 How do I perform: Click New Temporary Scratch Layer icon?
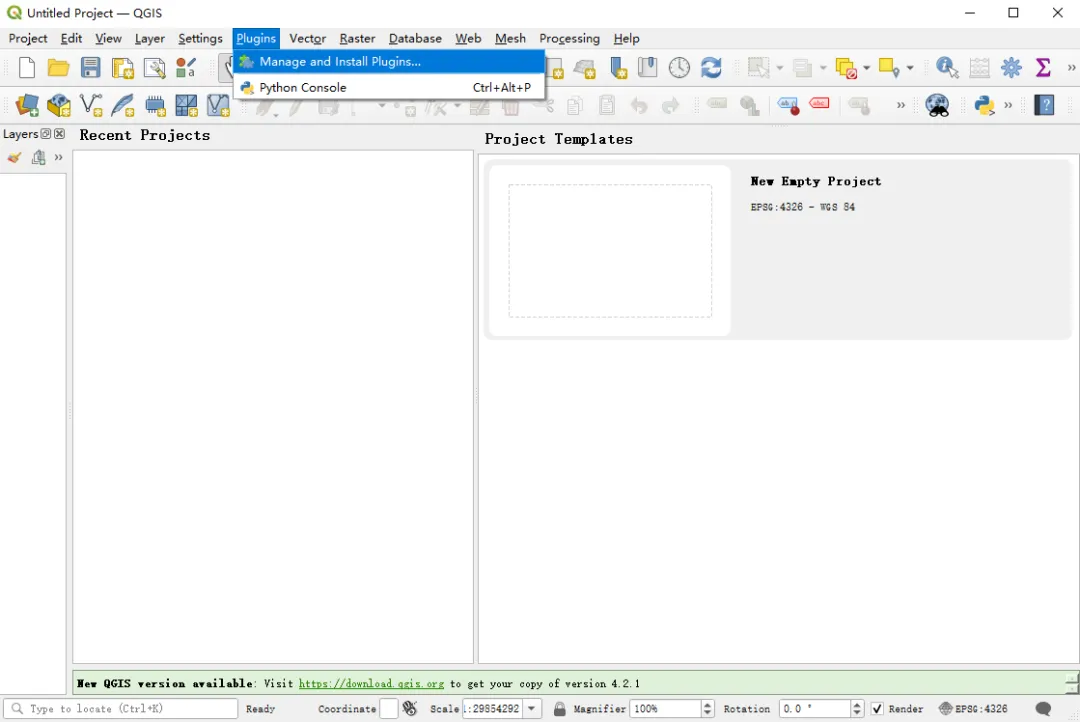click(x=154, y=105)
